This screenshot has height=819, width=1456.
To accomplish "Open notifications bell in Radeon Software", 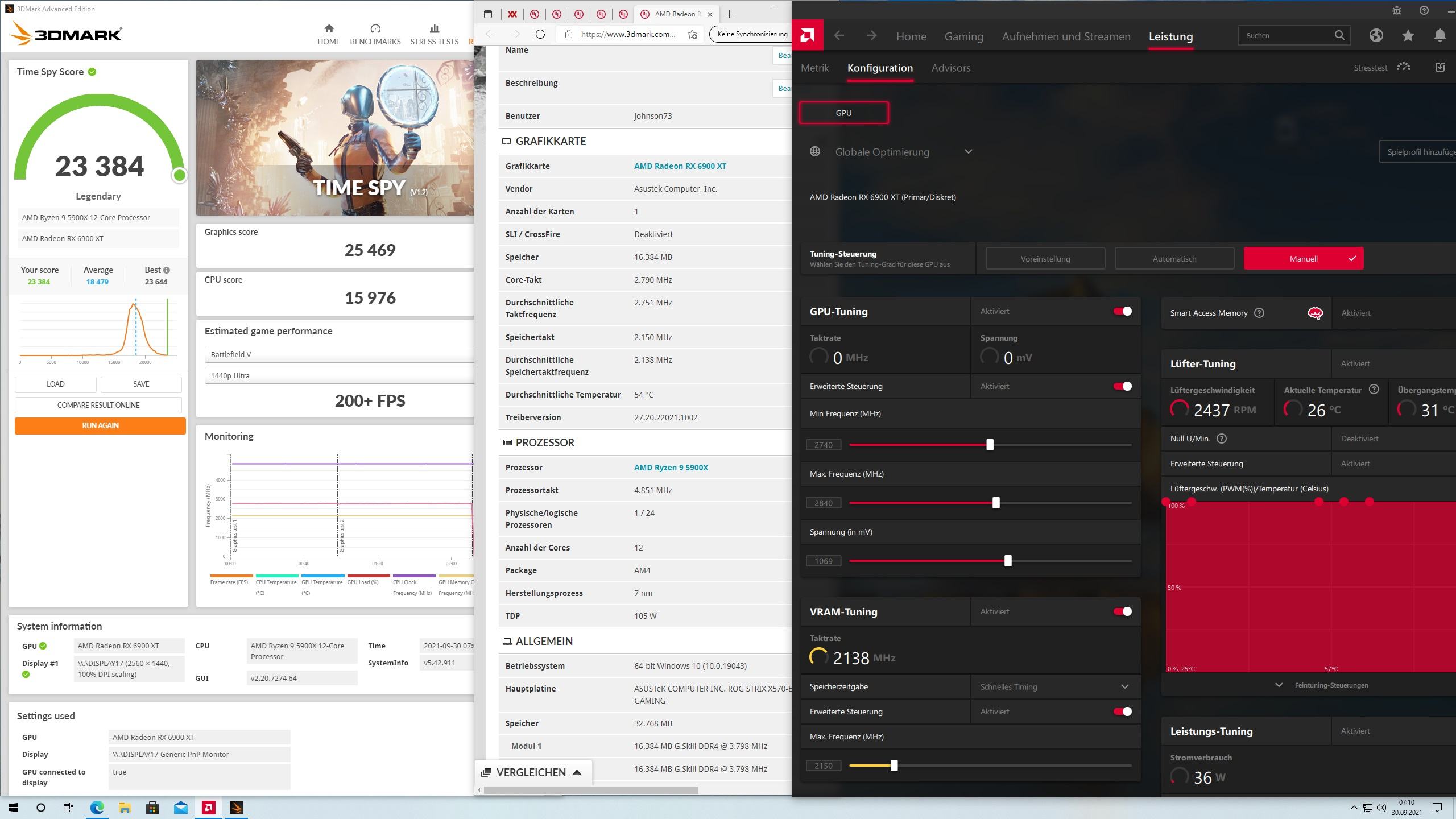I will pyautogui.click(x=1440, y=35).
